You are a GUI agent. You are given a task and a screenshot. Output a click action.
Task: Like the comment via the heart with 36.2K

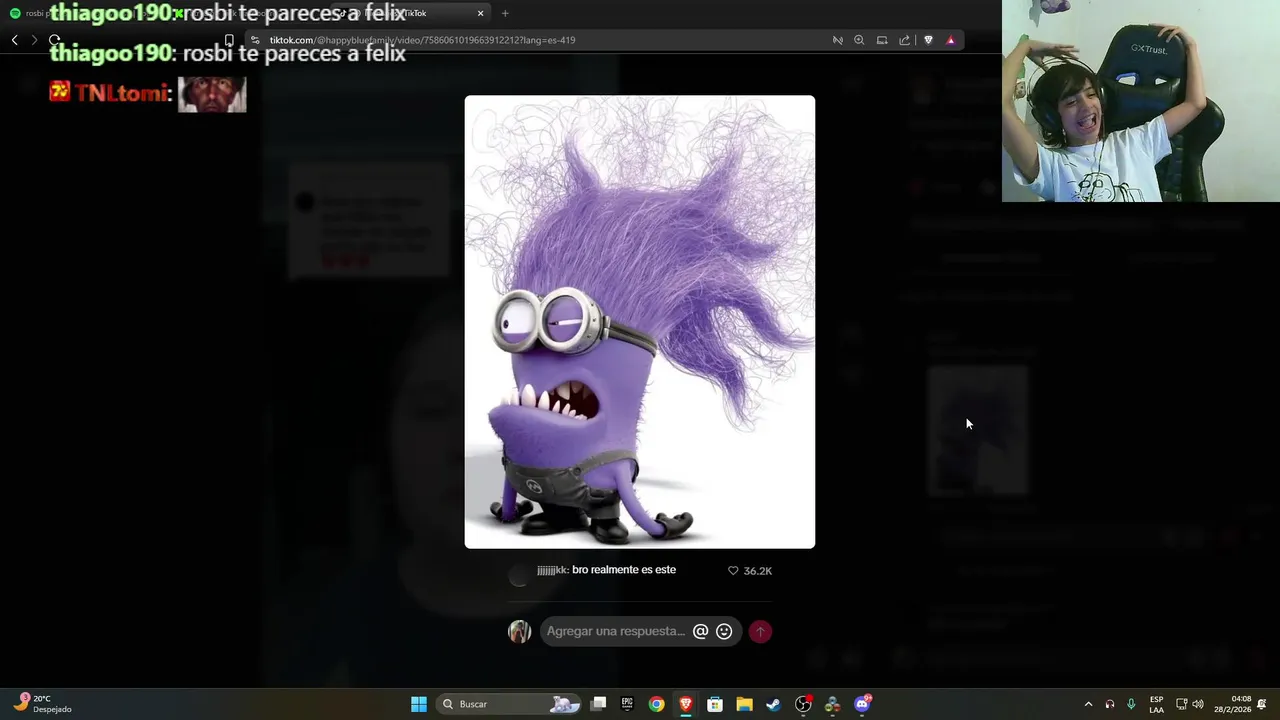pos(733,571)
